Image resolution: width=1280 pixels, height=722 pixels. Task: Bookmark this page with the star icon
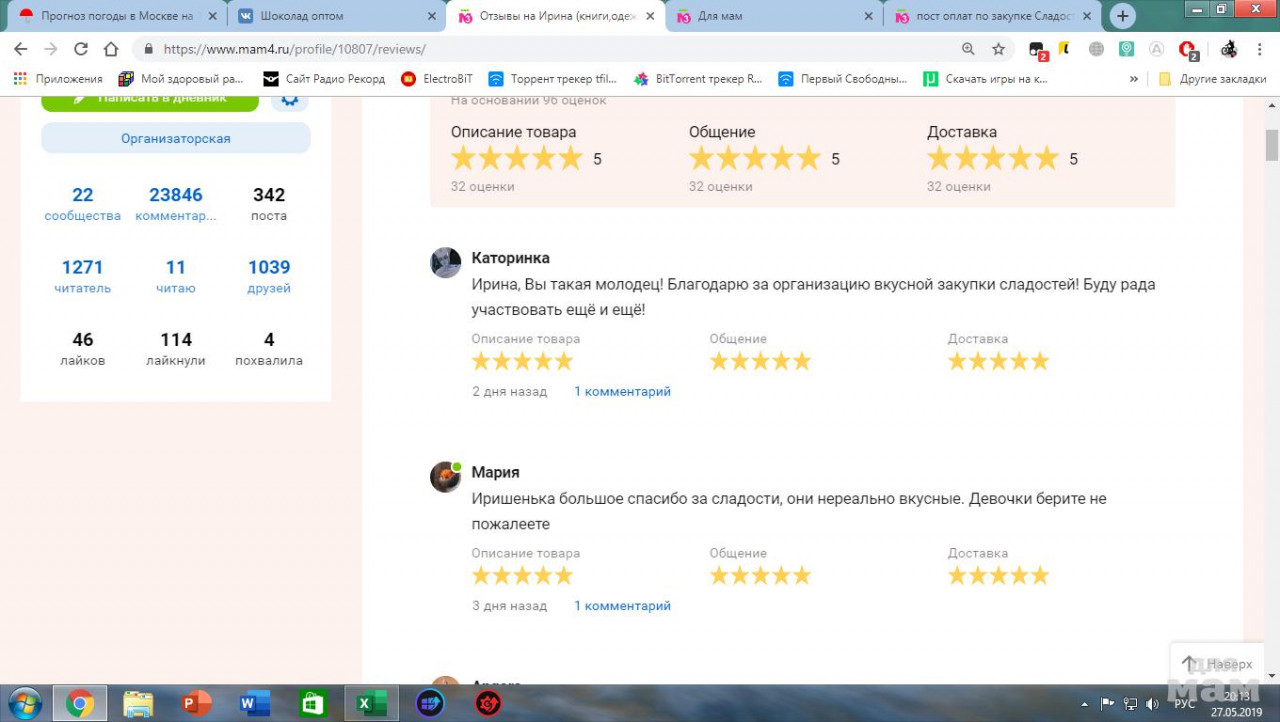(998, 49)
